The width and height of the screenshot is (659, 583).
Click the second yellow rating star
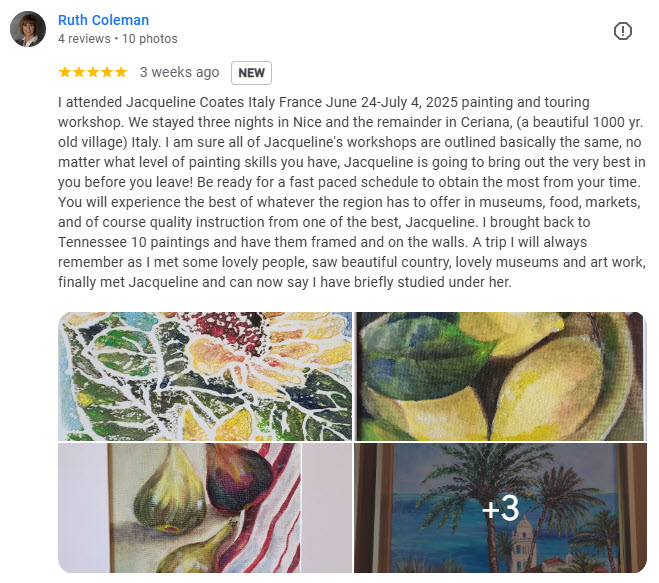(79, 72)
